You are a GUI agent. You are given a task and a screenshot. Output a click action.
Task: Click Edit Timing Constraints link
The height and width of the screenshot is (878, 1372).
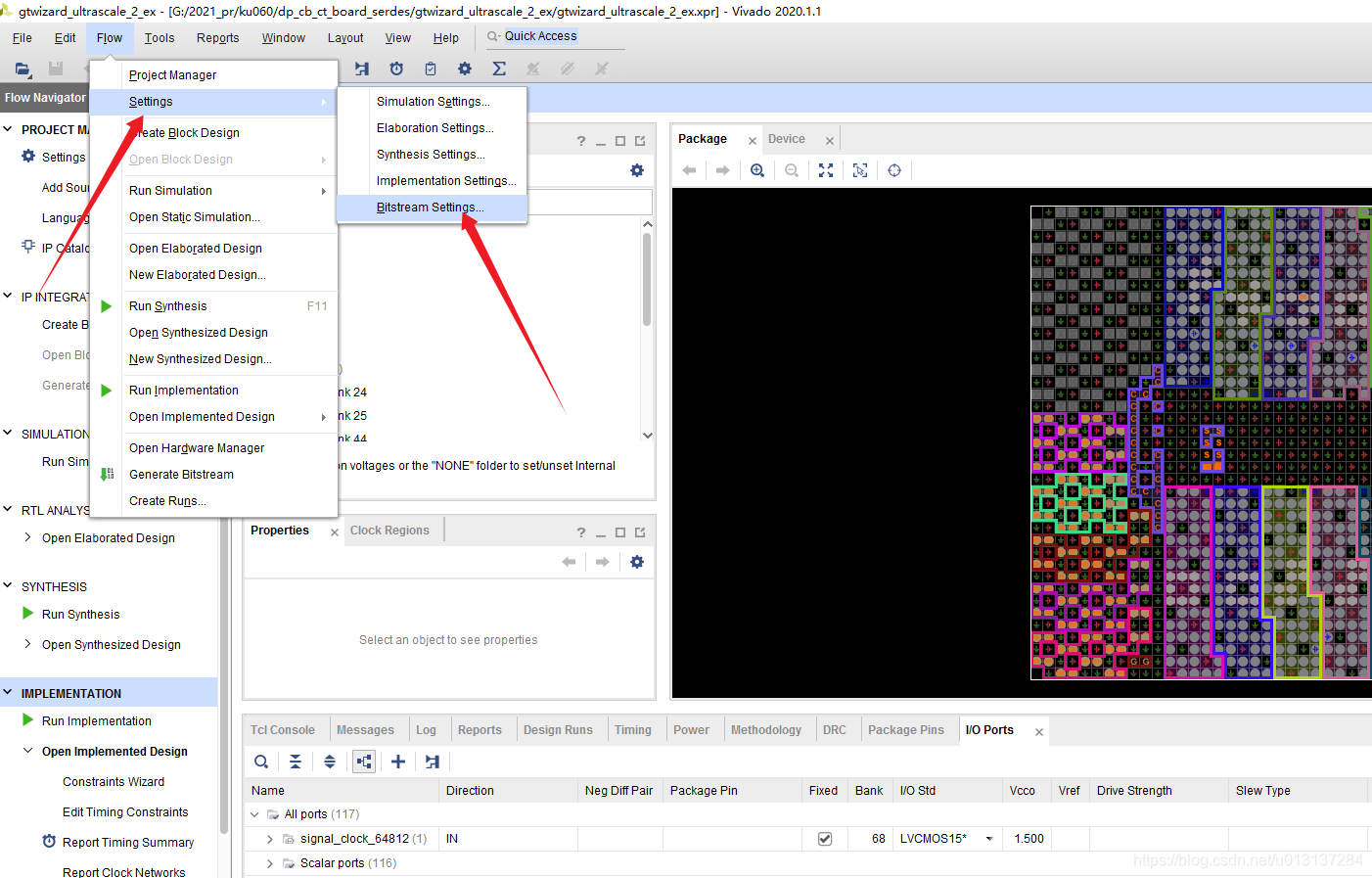[x=125, y=811]
